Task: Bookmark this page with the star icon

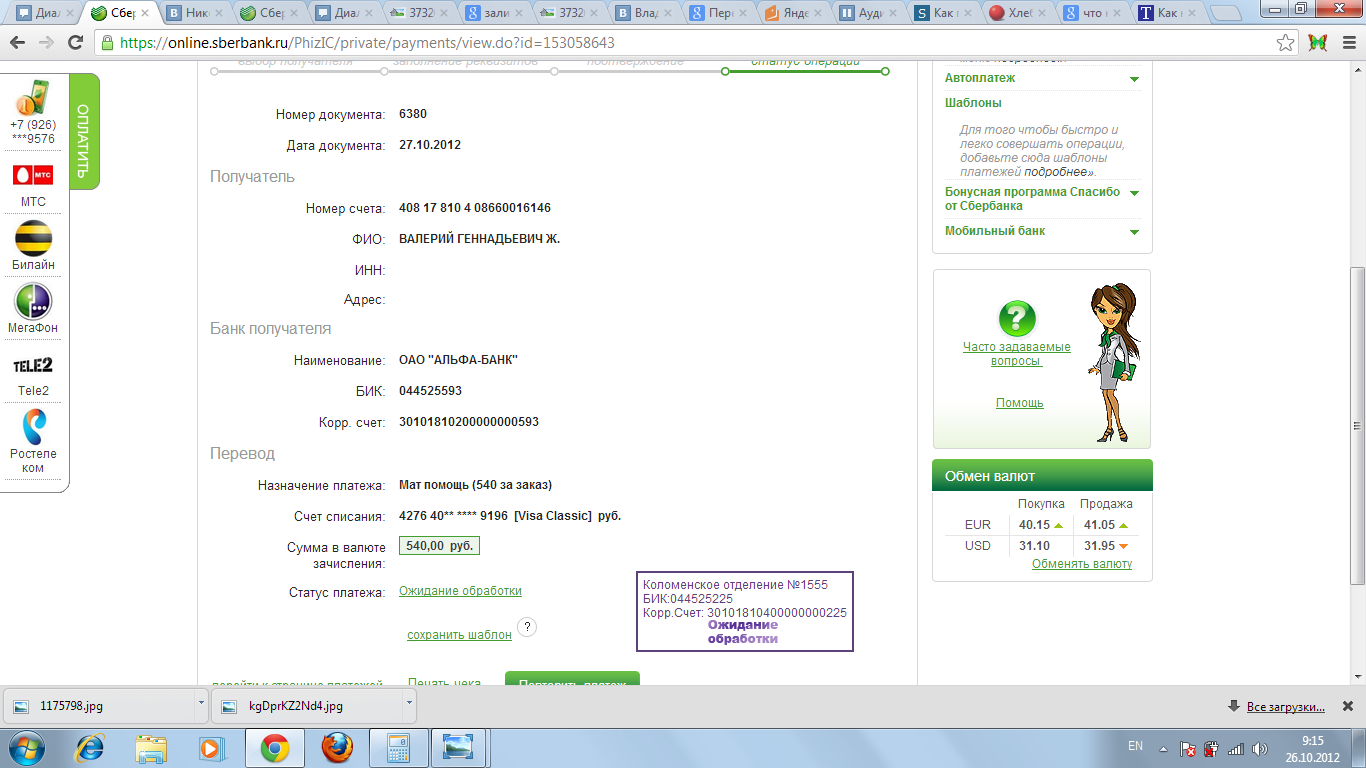Action: click(x=1286, y=43)
